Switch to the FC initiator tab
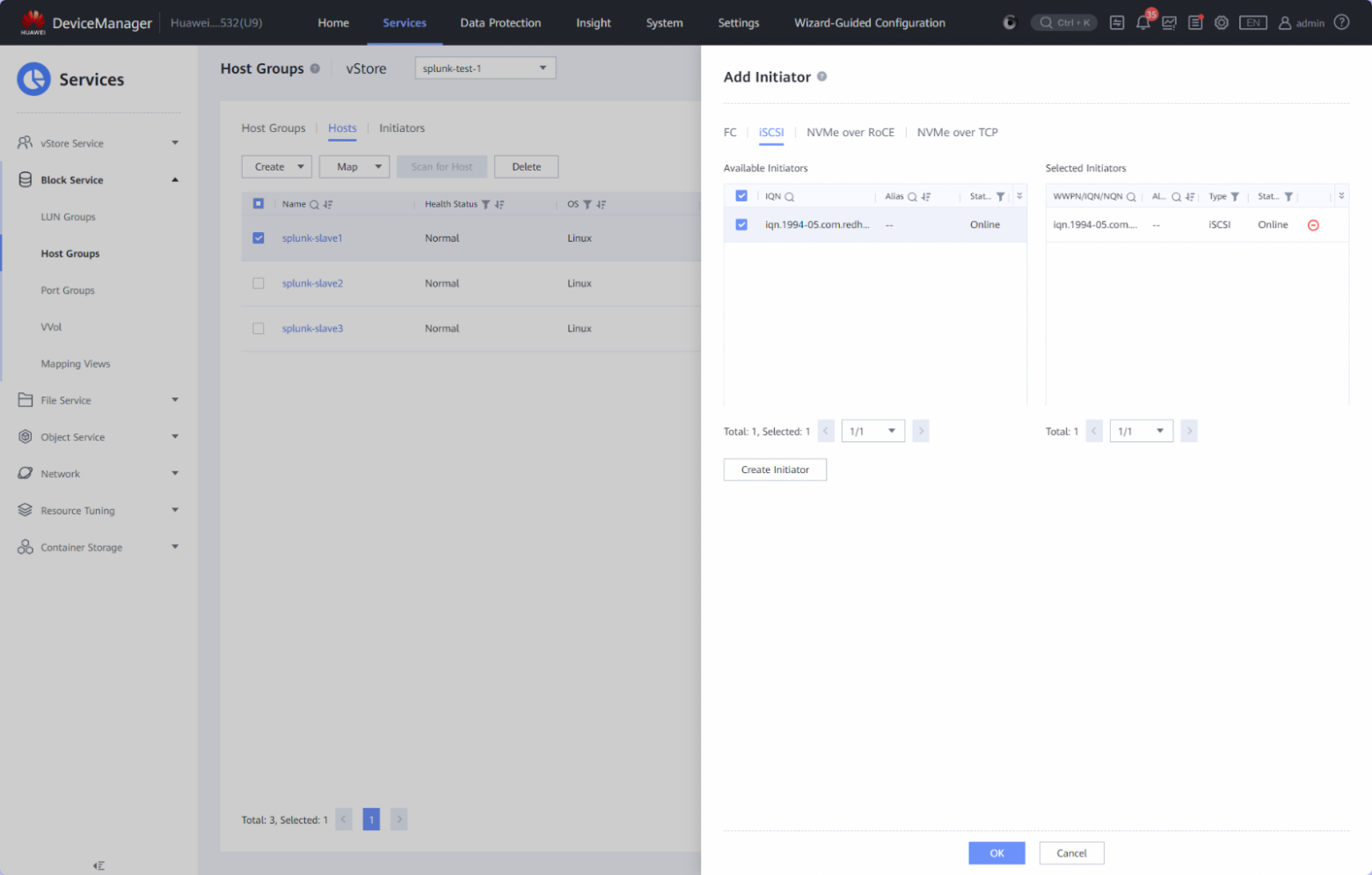The image size is (1372, 875). pos(730,133)
